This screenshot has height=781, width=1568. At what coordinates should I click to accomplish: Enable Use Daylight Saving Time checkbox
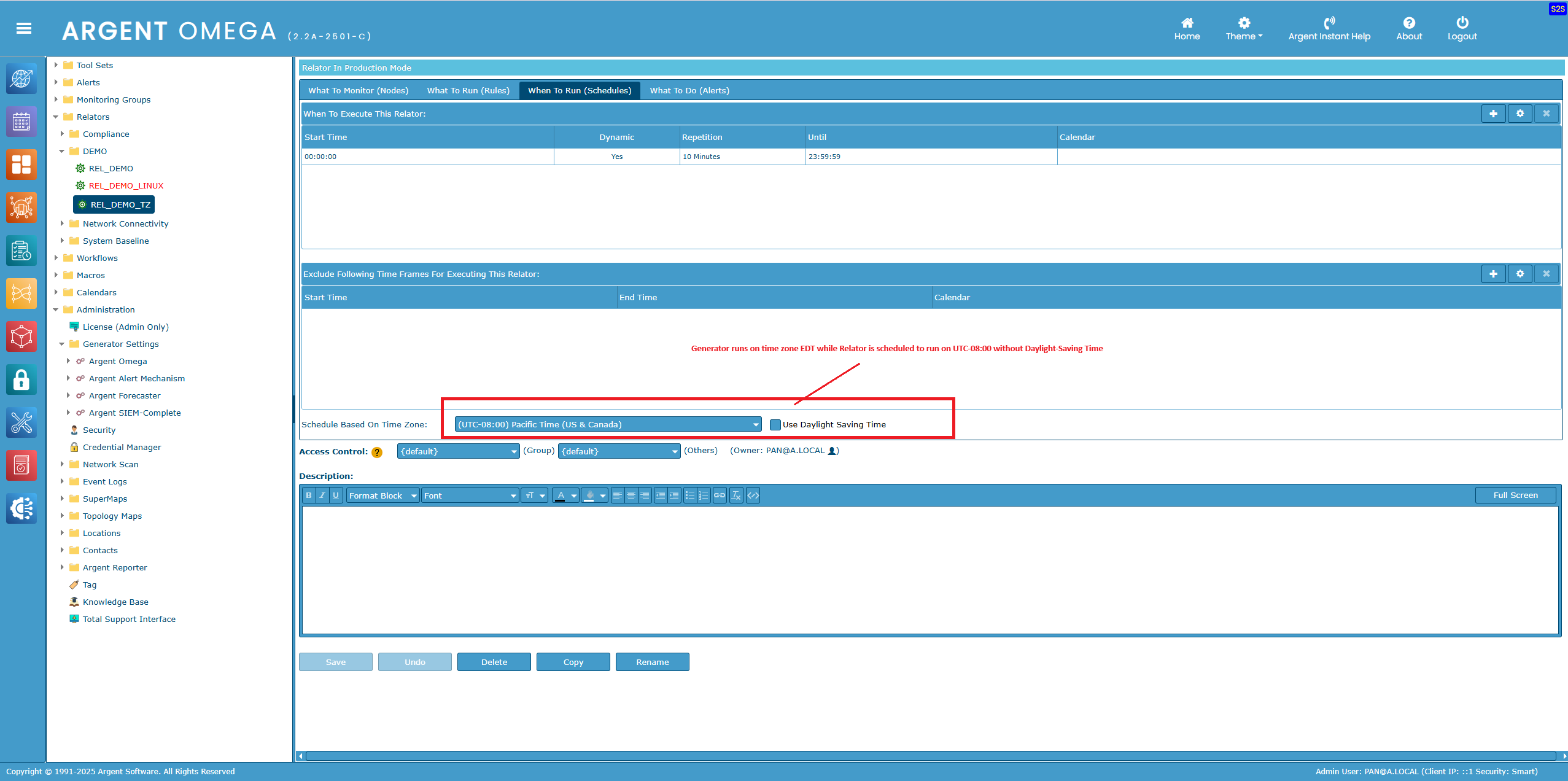[775, 425]
